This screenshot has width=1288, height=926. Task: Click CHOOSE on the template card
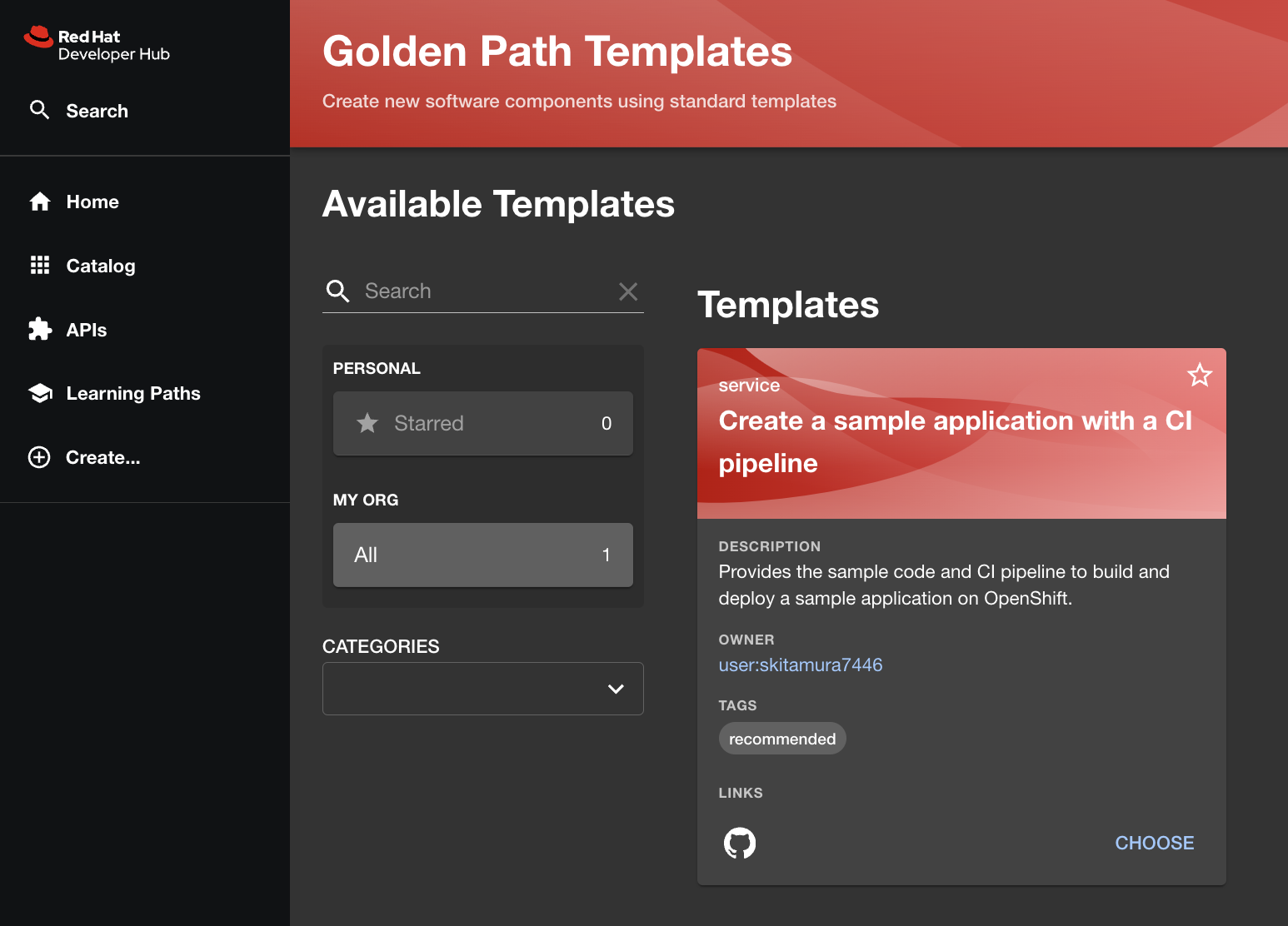(1155, 843)
